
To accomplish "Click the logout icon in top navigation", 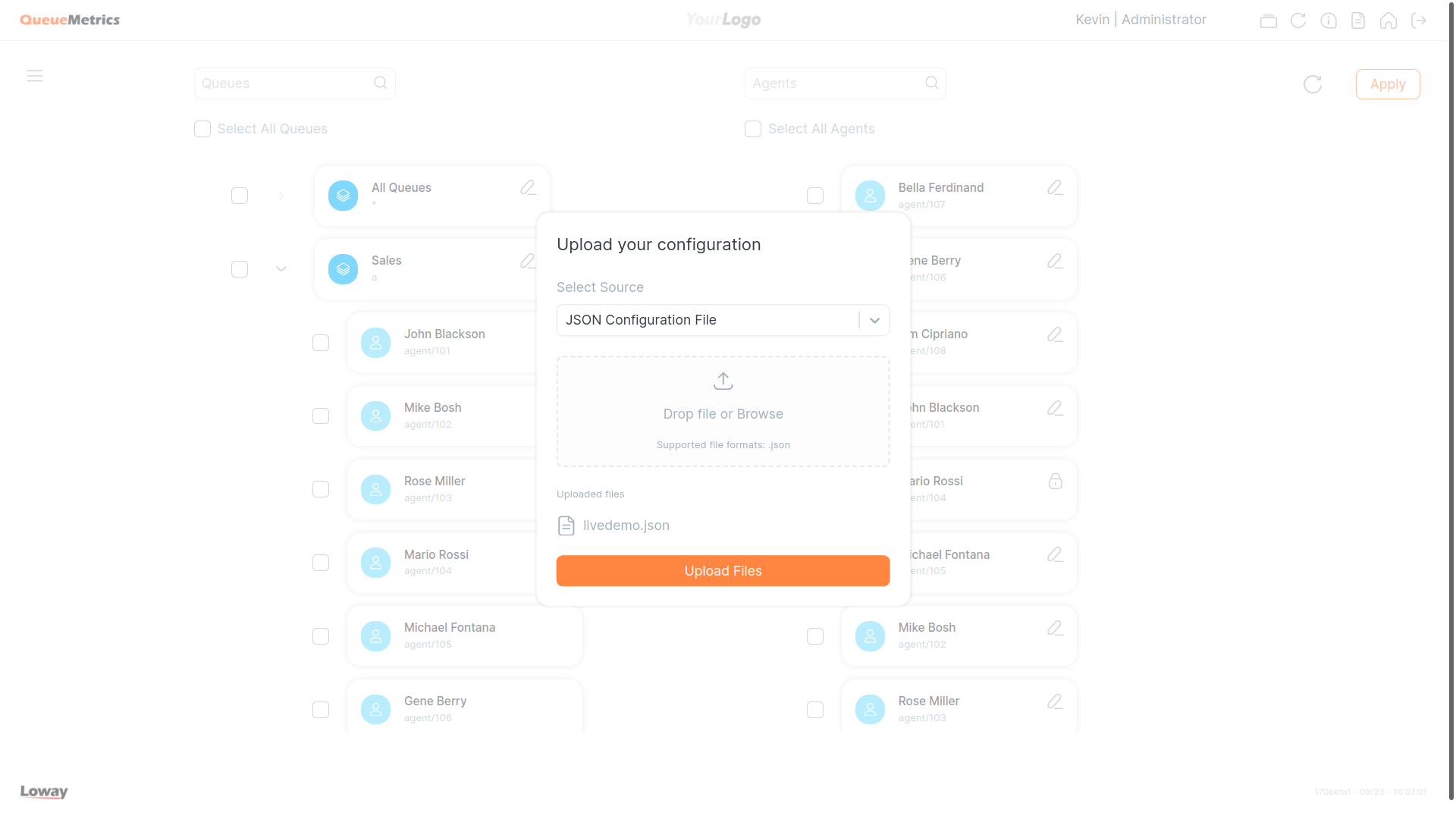I will coord(1420,20).
